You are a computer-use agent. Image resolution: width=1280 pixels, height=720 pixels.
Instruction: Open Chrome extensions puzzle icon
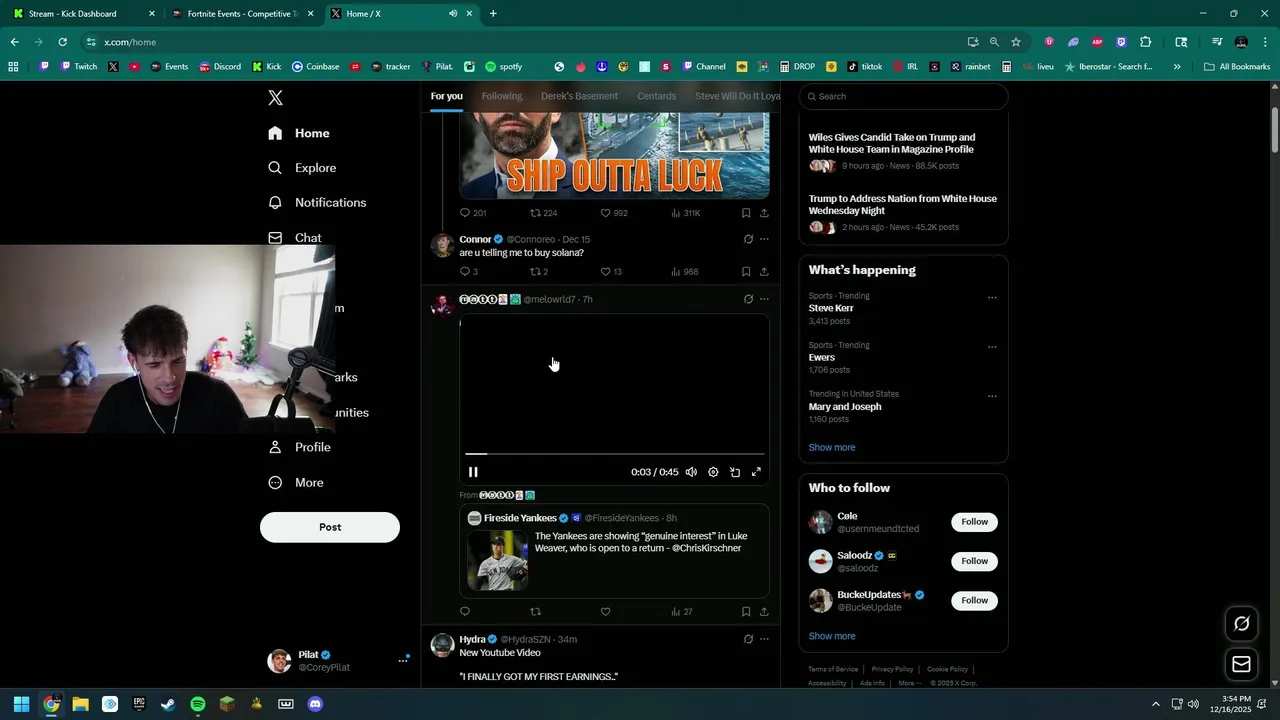pos(1146,42)
